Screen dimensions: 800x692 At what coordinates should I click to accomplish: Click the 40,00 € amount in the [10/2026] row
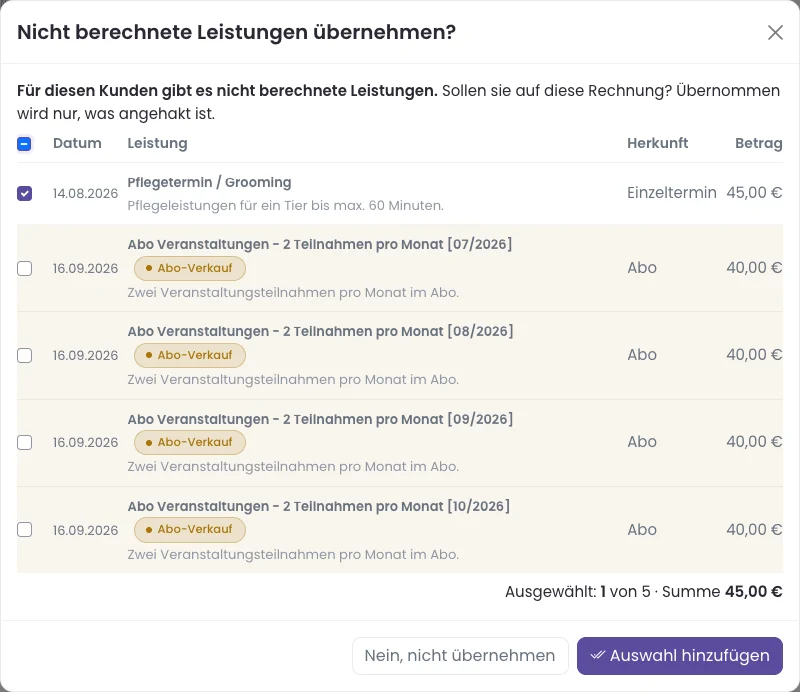pyautogui.click(x=754, y=530)
